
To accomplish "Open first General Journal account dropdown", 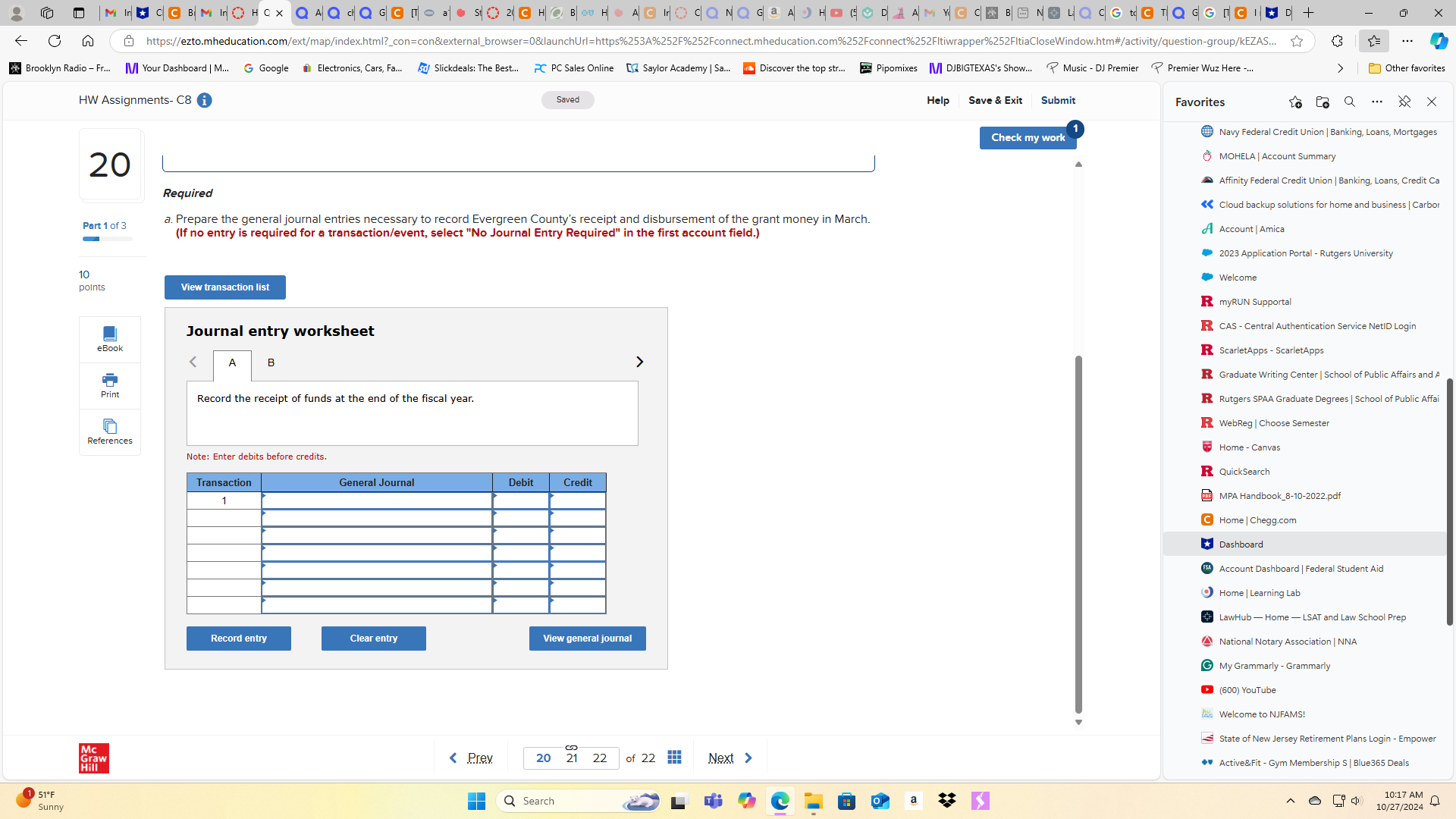I will (x=377, y=500).
